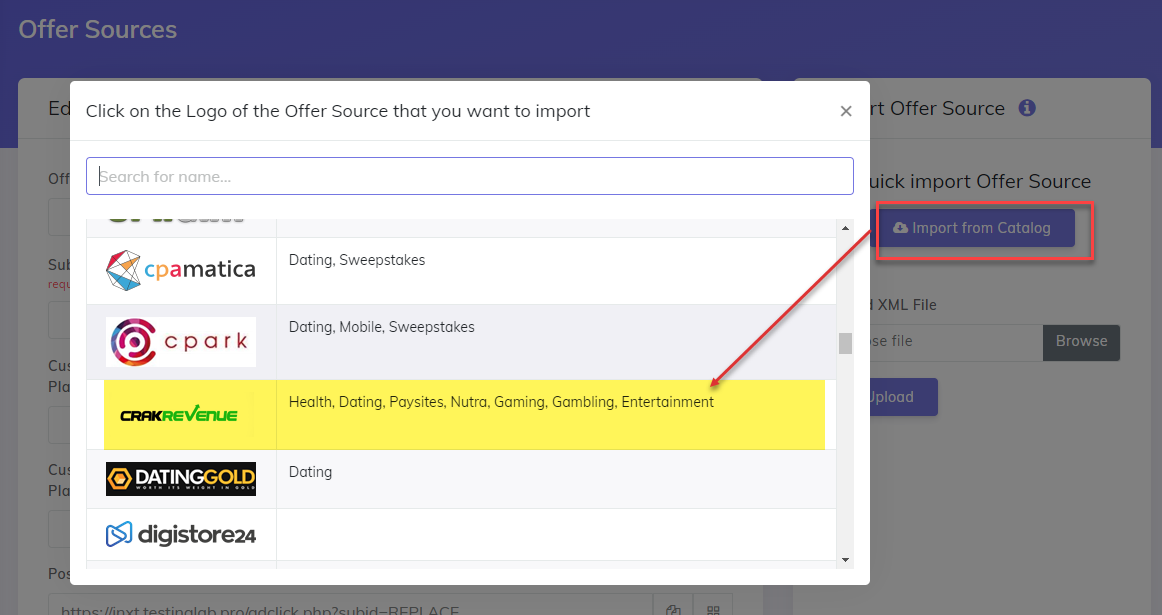
Task: Click the catalog list scroll-down arrow
Action: click(x=845, y=559)
